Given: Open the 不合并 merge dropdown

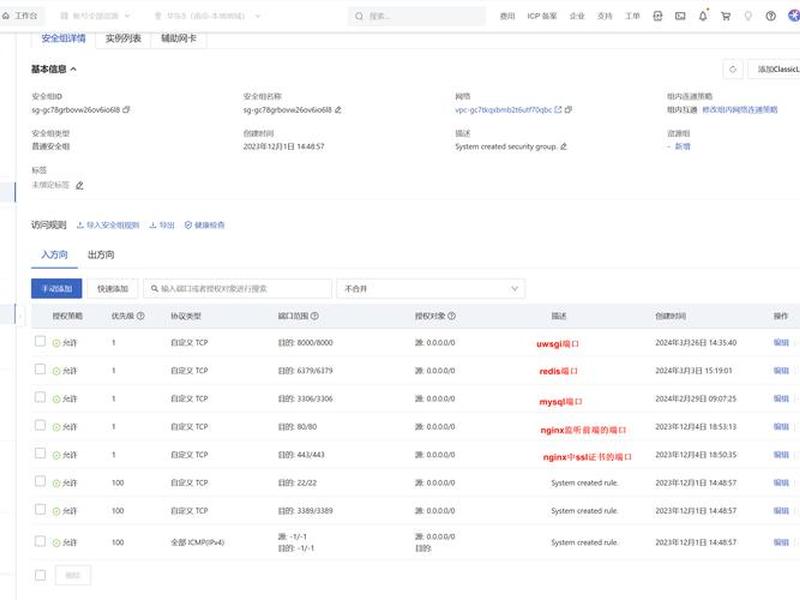Looking at the screenshot, I should pyautogui.click(x=431, y=289).
